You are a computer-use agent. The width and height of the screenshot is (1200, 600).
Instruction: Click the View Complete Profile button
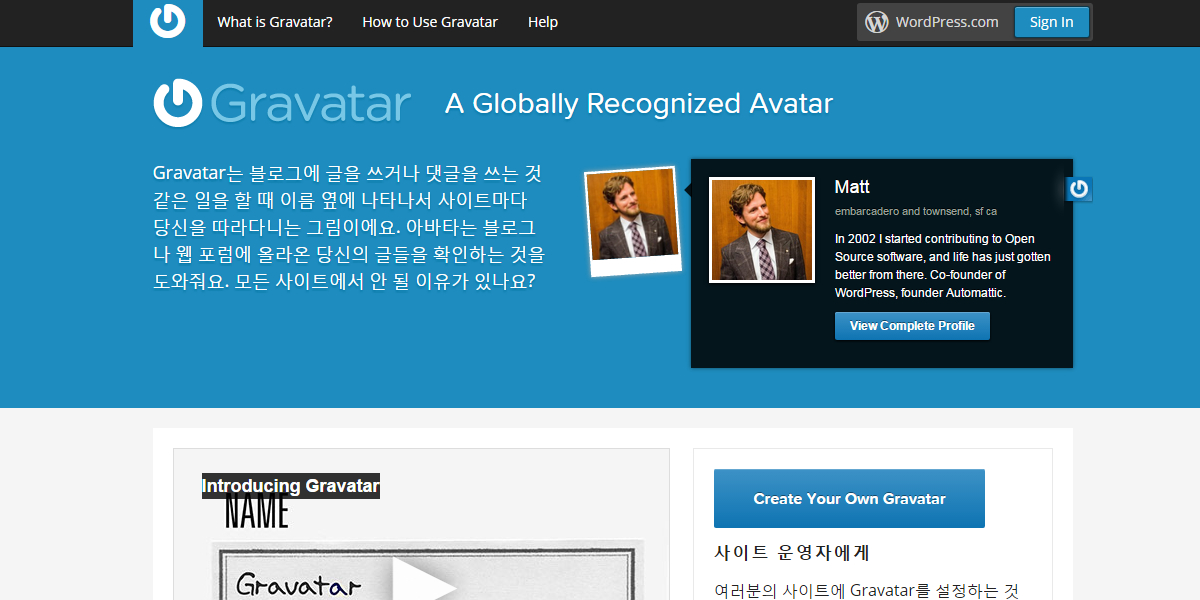911,325
